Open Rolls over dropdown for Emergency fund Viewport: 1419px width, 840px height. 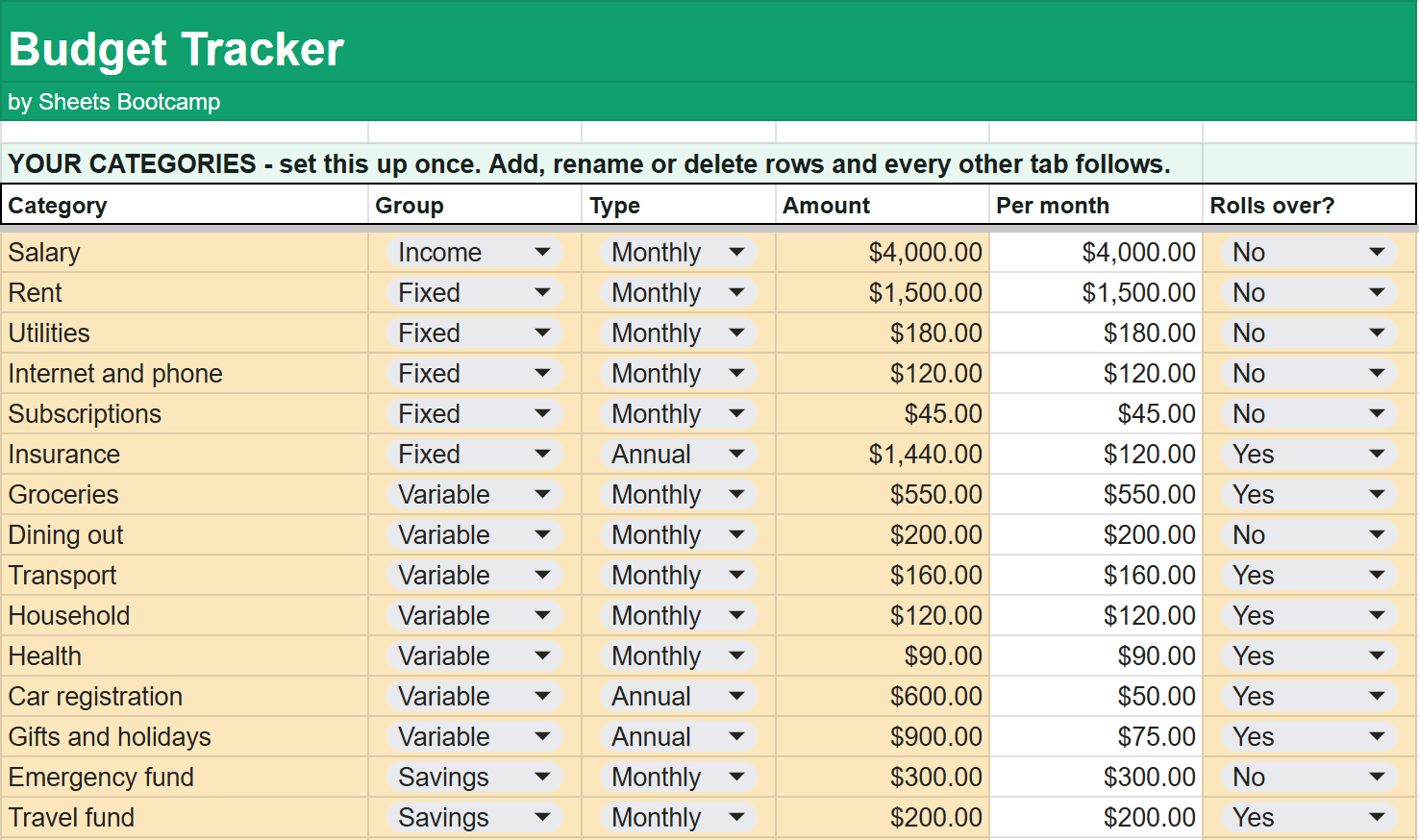(1309, 777)
